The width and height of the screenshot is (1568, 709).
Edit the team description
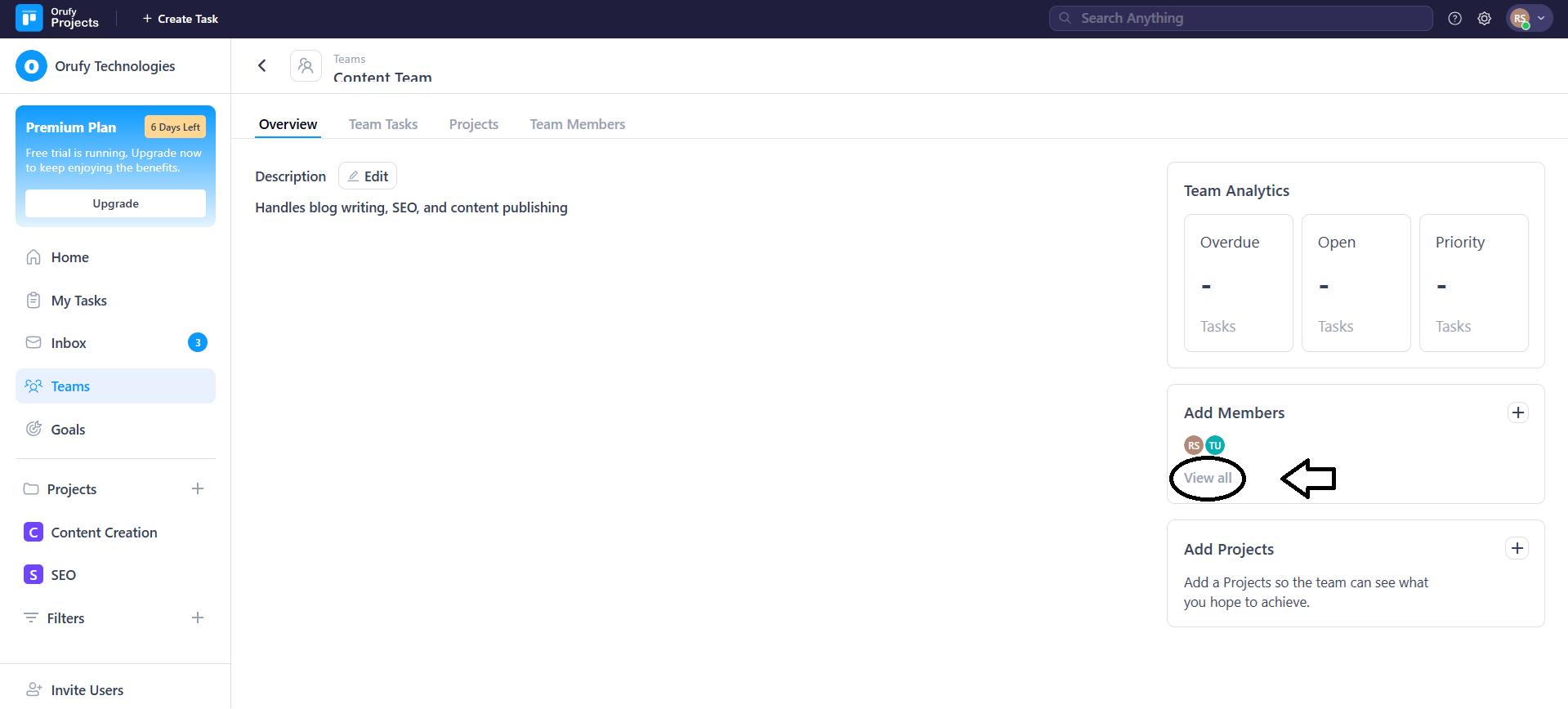(x=368, y=176)
